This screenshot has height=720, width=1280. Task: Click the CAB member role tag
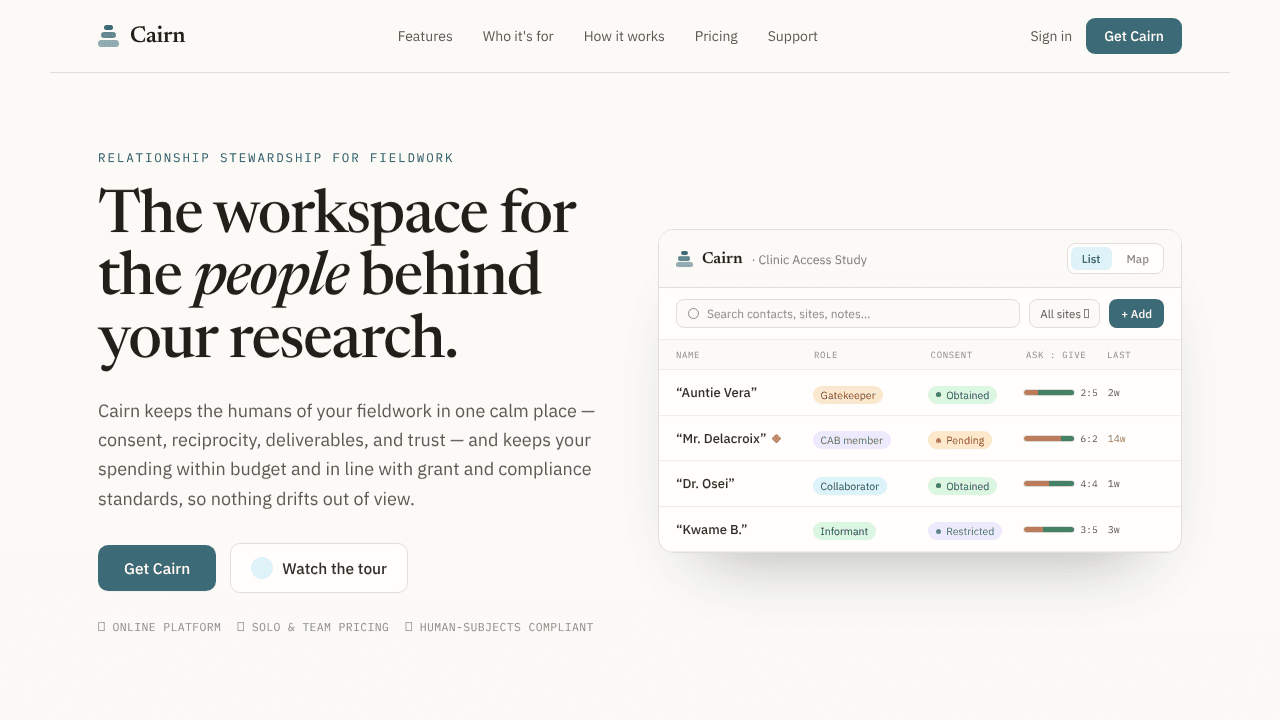852,440
